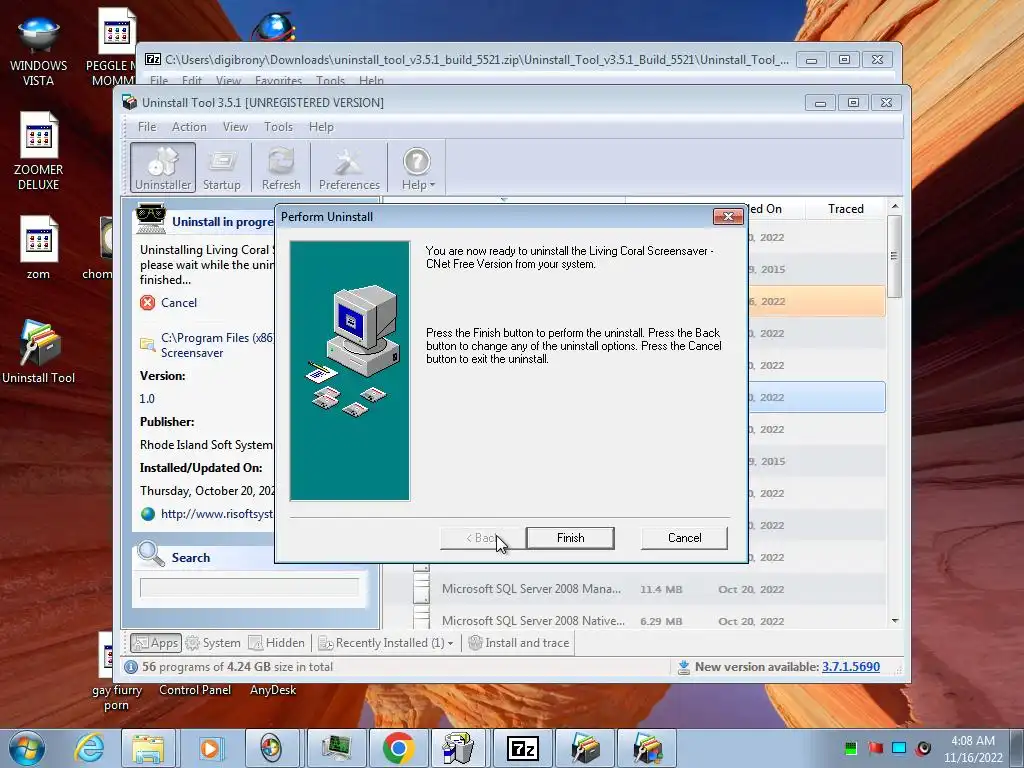Open the Windows Start menu
This screenshot has height=768, width=1024.
tap(26, 748)
